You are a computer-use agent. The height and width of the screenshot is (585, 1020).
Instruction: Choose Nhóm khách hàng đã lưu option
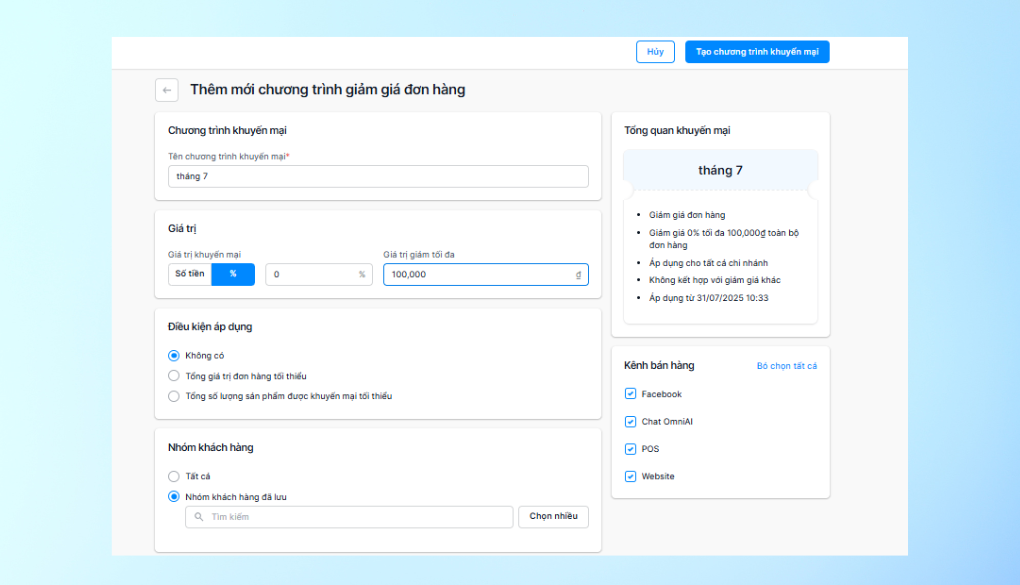click(x=174, y=497)
